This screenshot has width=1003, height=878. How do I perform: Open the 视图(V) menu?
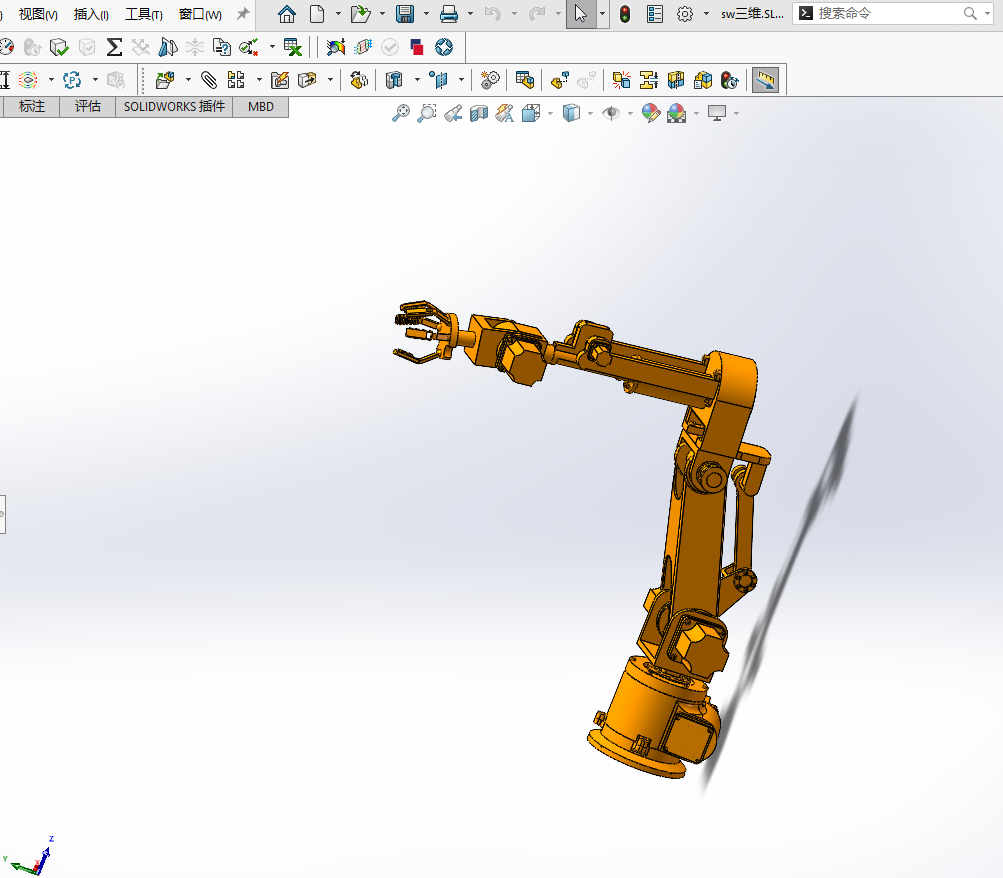pyautogui.click(x=38, y=14)
